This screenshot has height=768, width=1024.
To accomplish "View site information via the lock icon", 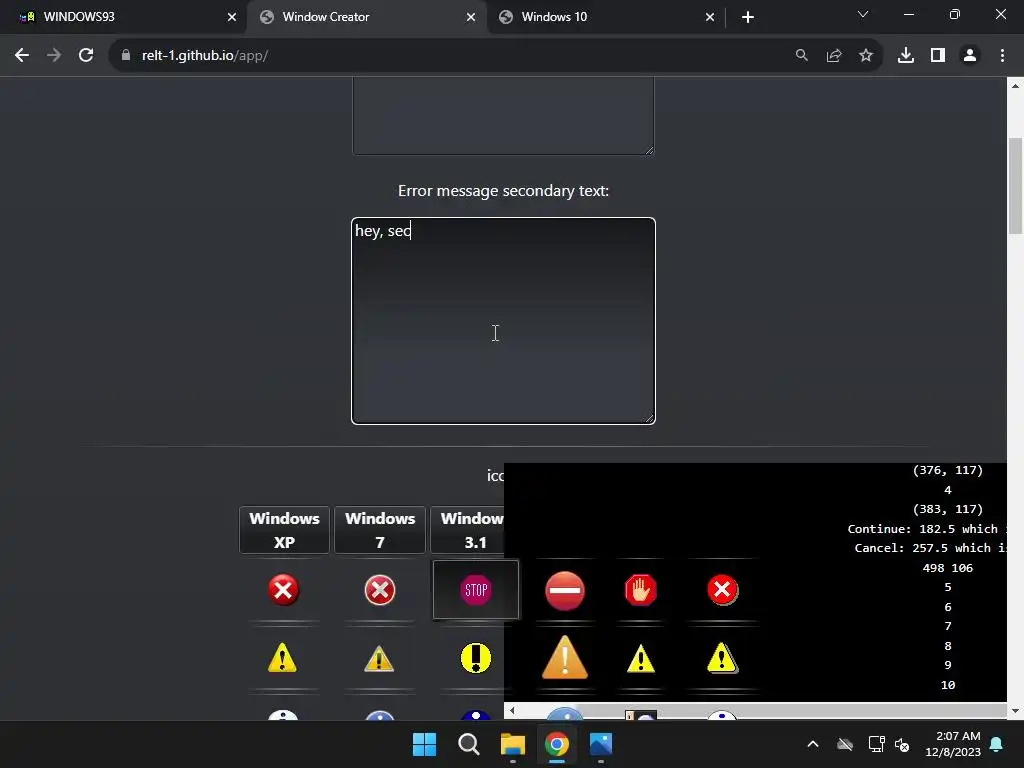I will tap(126, 55).
